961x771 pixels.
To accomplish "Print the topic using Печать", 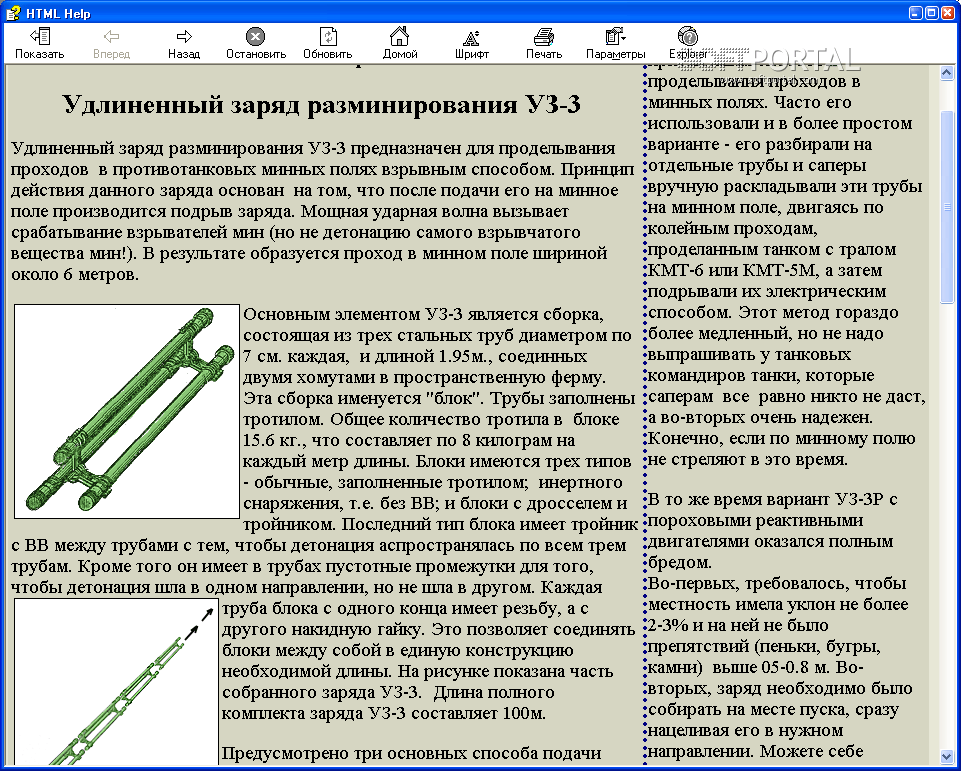I will tap(544, 43).
